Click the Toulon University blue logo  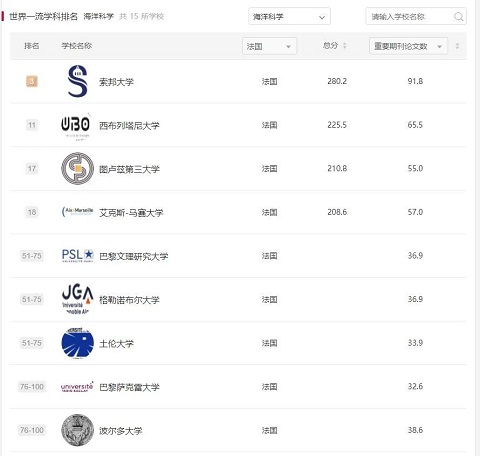pos(77,343)
